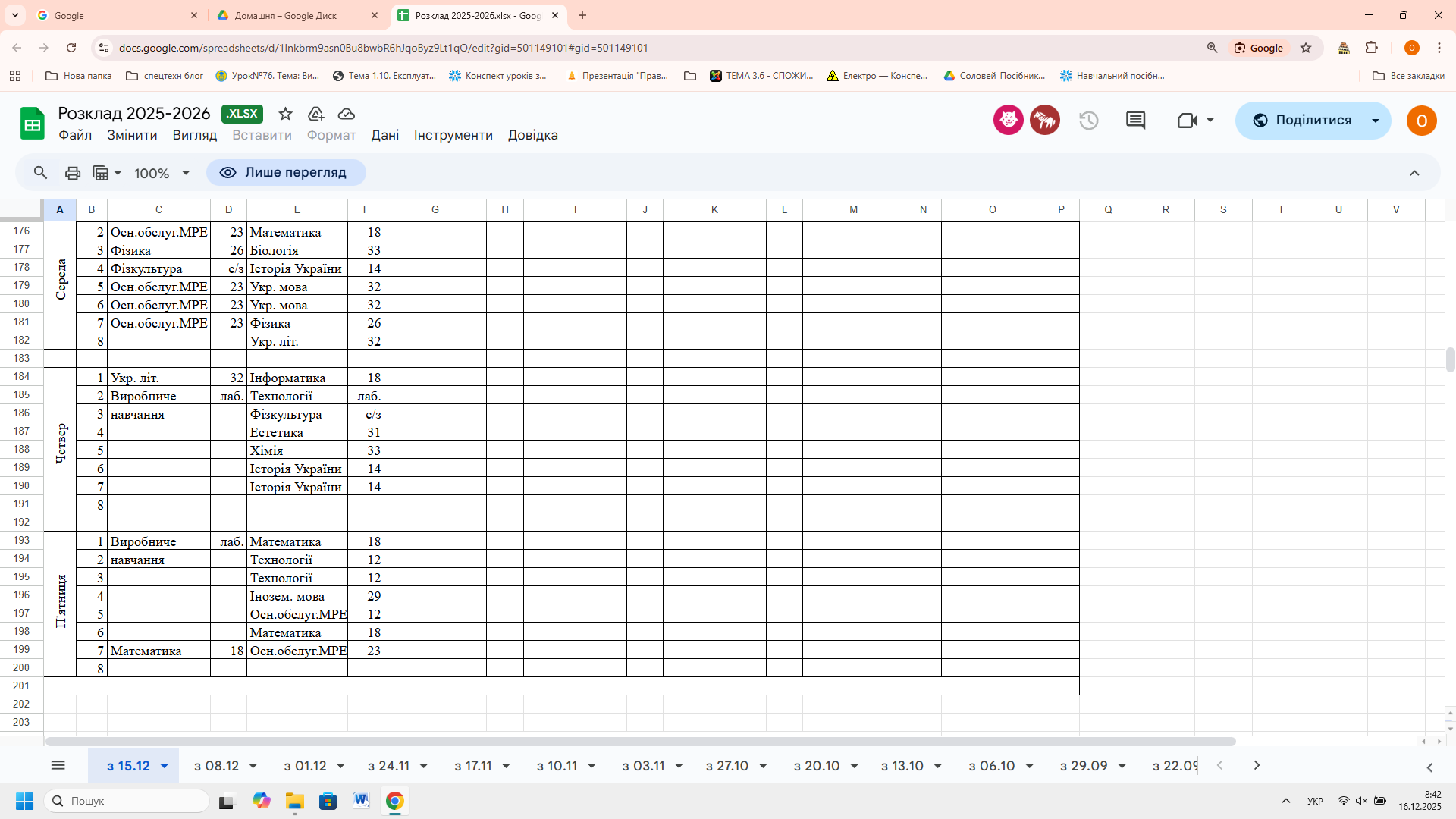Click the Поділитися share button
Screen dimensions: 1456x819
pyautogui.click(x=1302, y=121)
